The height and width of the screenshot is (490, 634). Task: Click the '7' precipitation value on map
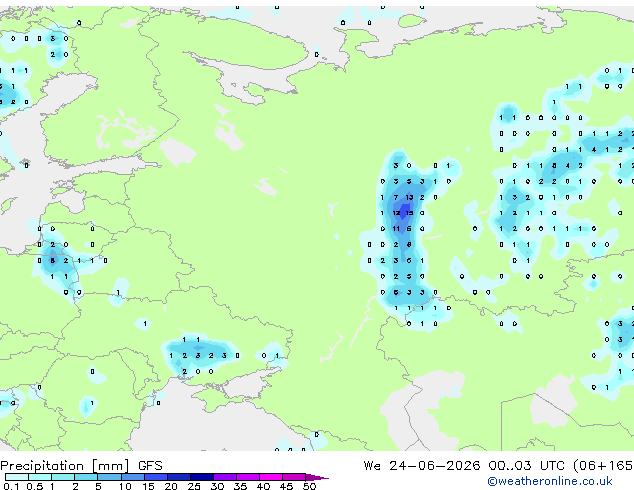396,197
